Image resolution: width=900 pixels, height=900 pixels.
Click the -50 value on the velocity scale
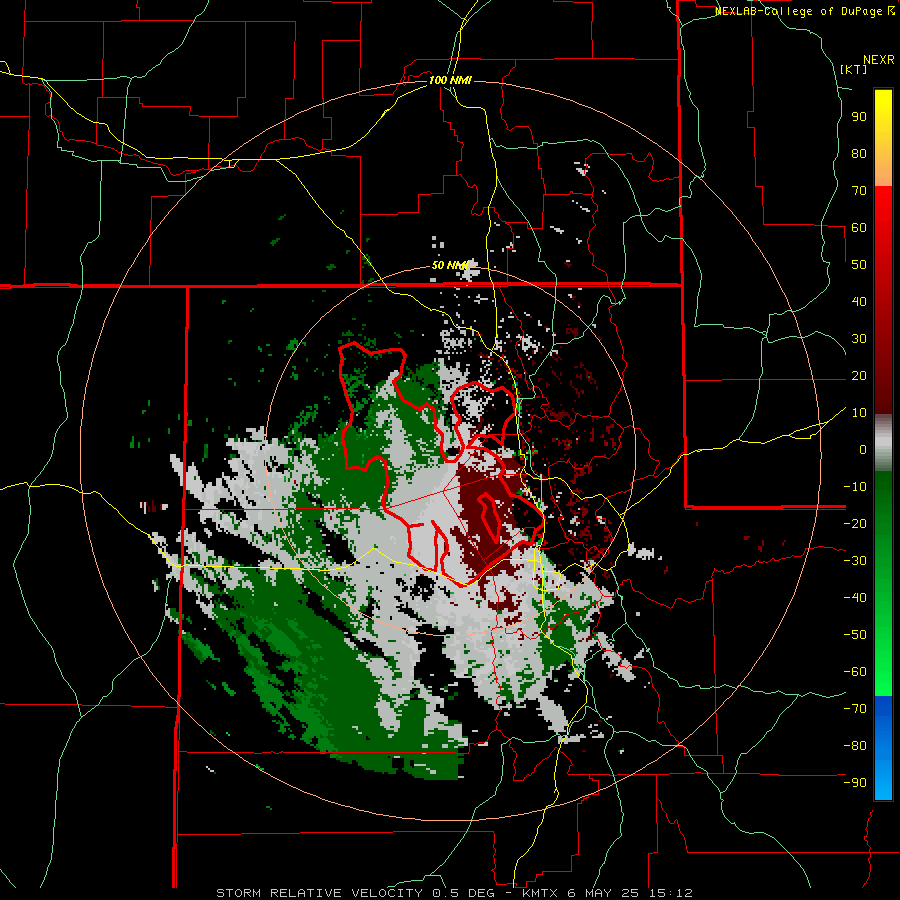855,635
